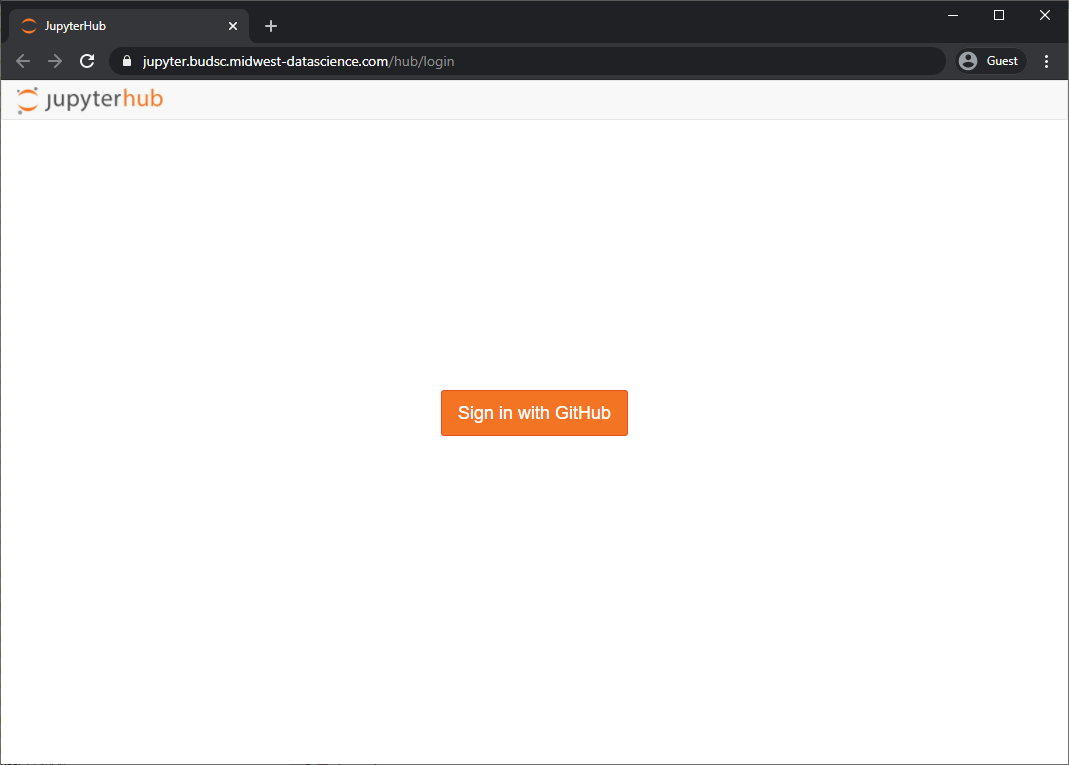Open the Guest profile button
Screen dimensions: 1069x765
point(990,61)
